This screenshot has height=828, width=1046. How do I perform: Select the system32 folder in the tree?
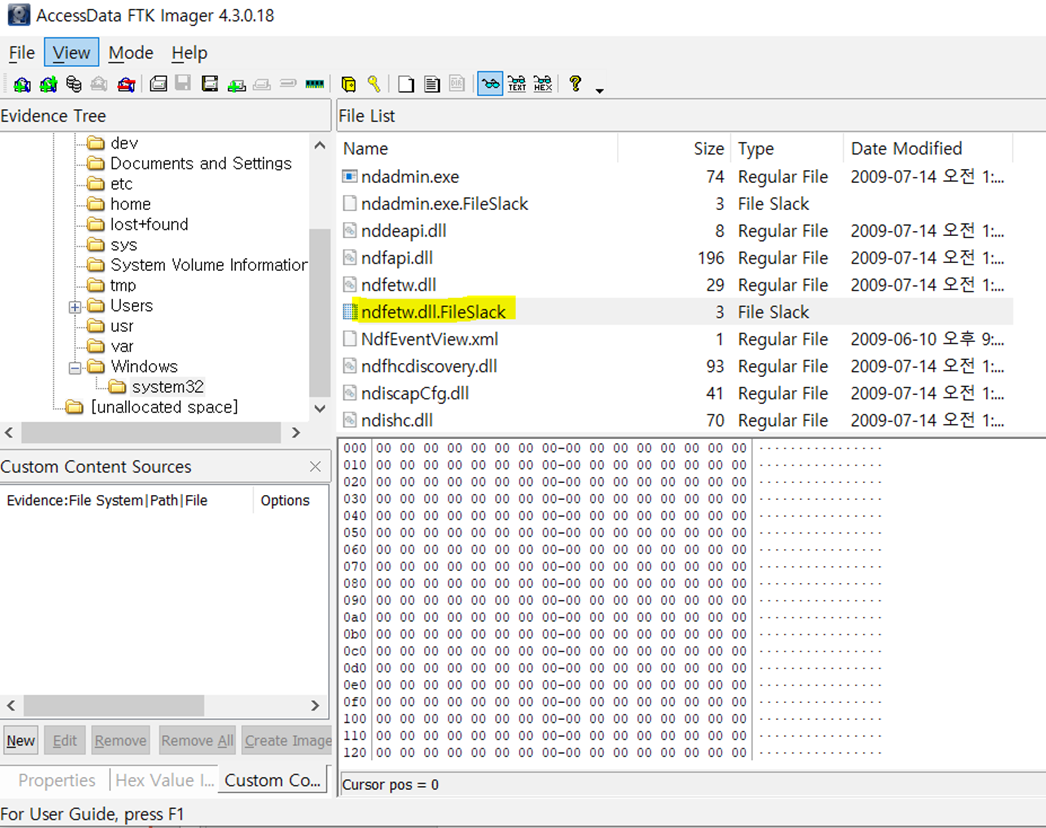pos(167,387)
